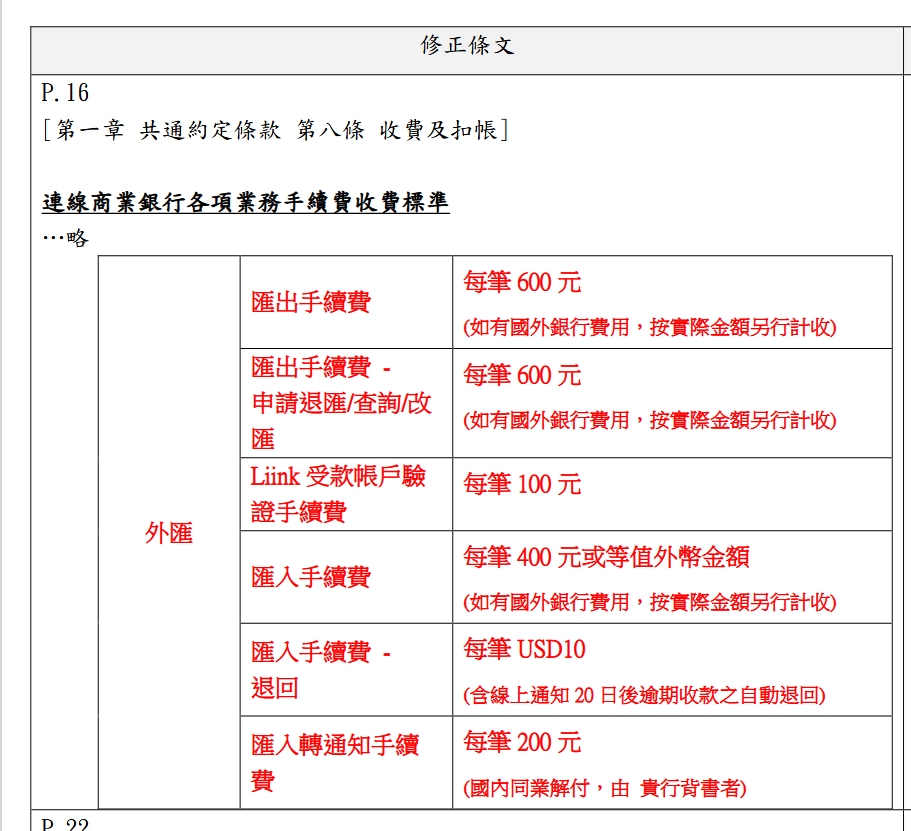Viewport: 911px width, 831px height.
Task: Click the 含線上通知 20 日後逾期收款 note
Action: tap(644, 695)
